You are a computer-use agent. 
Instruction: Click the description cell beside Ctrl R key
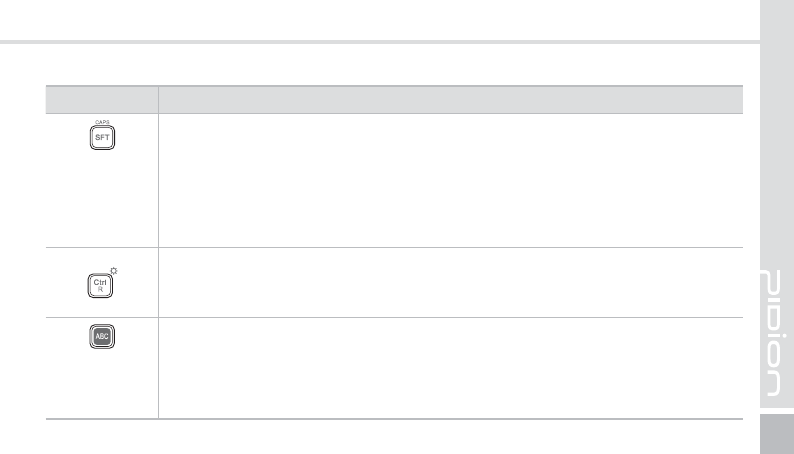pos(450,283)
